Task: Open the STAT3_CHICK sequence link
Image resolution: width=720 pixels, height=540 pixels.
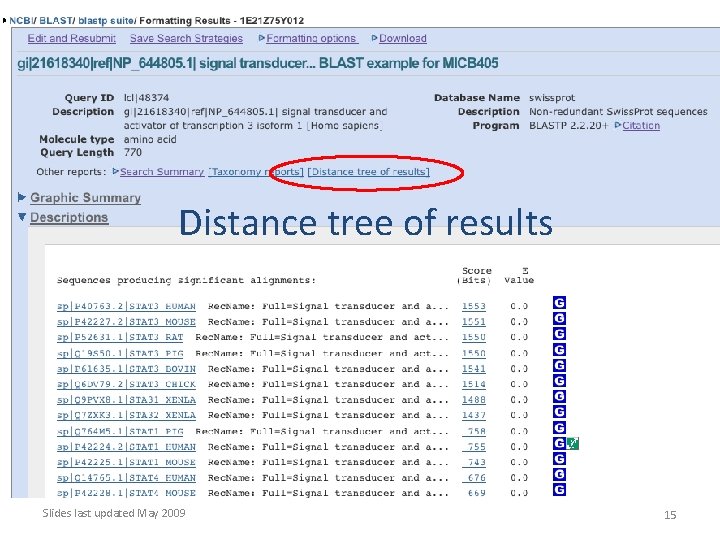Action: point(126,384)
